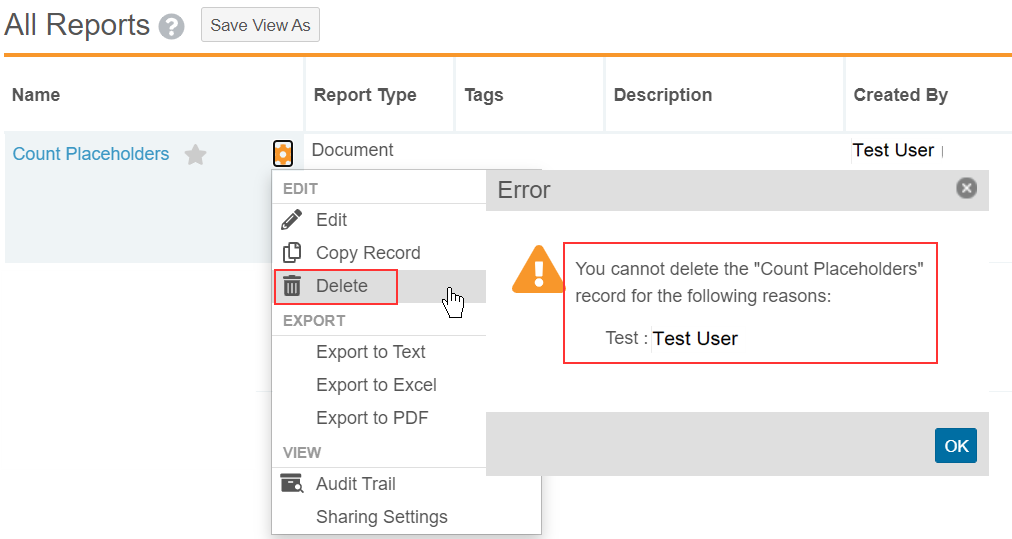Click the Audit Trail icon
This screenshot has height=539, width=1012.
click(x=292, y=484)
